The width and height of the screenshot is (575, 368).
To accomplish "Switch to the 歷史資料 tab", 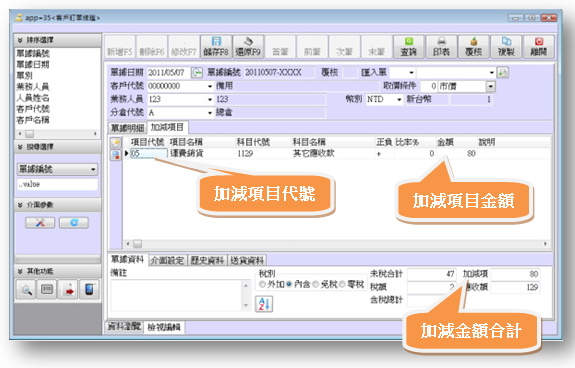I will (x=207, y=260).
